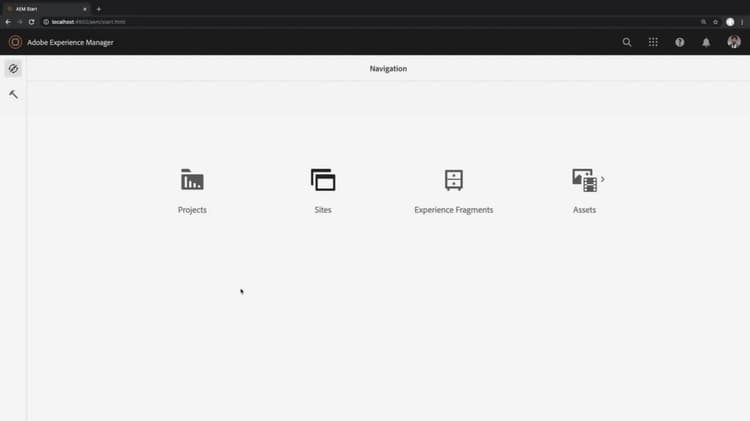Click the Navigation heading text
750x421 pixels.
pos(388,68)
